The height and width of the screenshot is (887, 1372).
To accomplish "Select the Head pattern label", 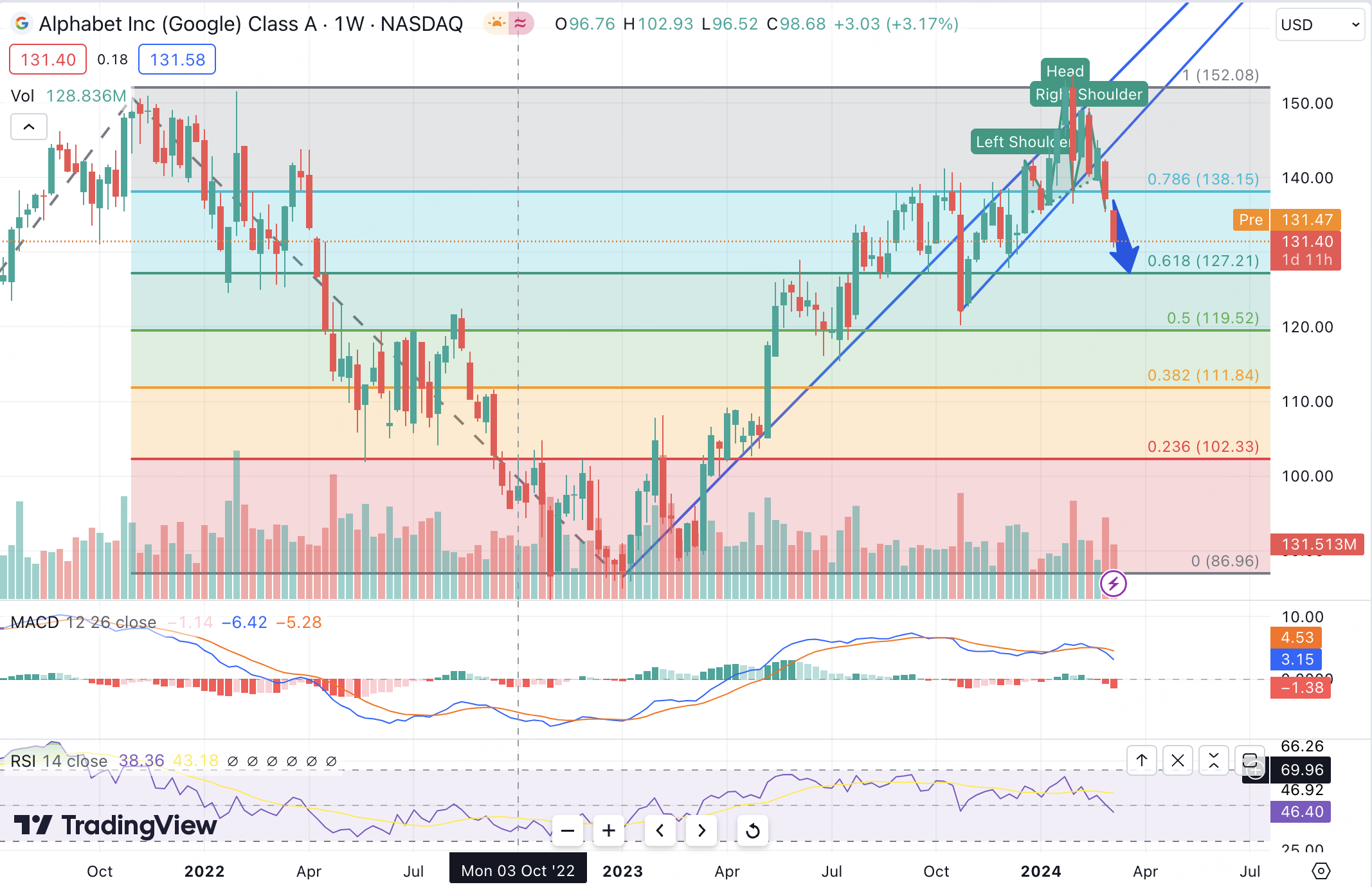I will pos(1065,71).
